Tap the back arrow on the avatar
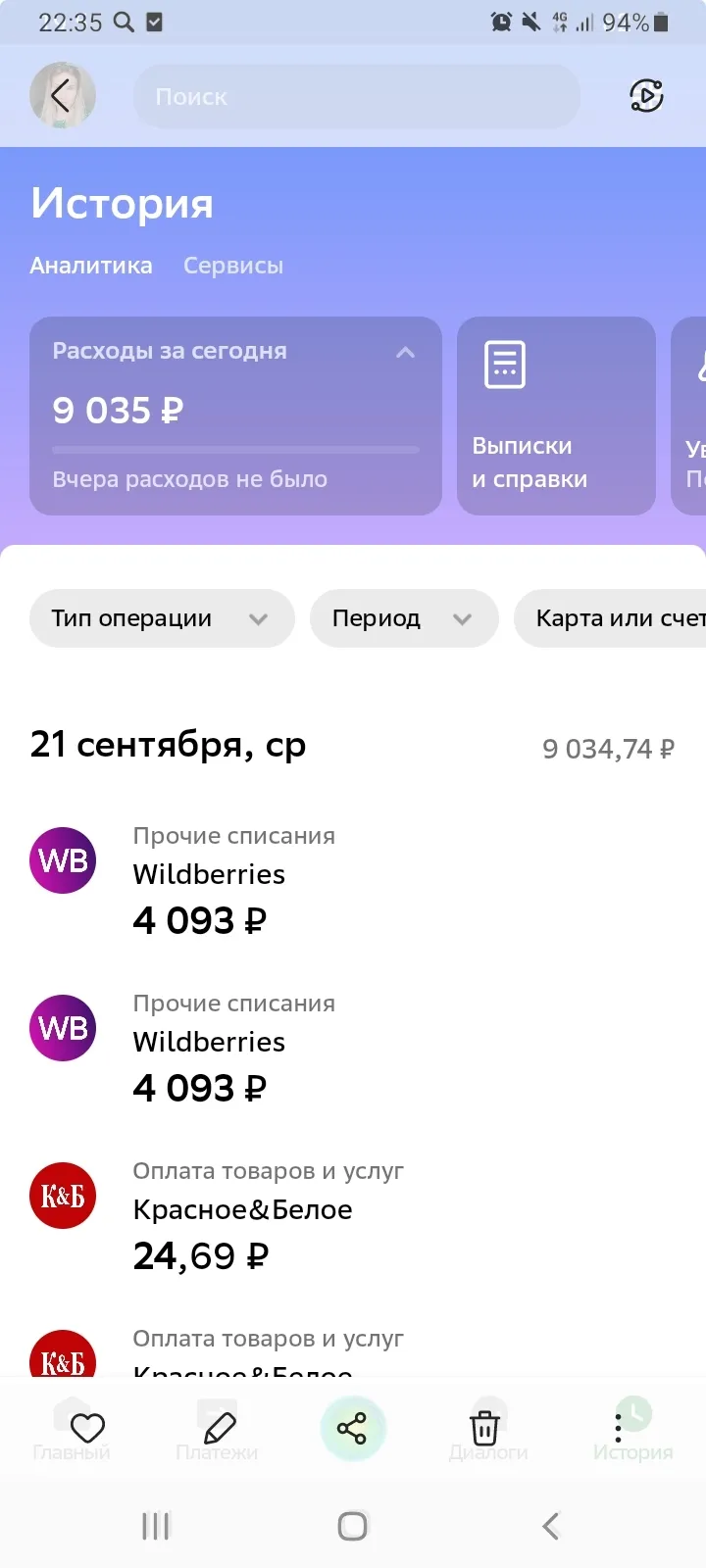The height and width of the screenshot is (1568, 706). (x=61, y=96)
